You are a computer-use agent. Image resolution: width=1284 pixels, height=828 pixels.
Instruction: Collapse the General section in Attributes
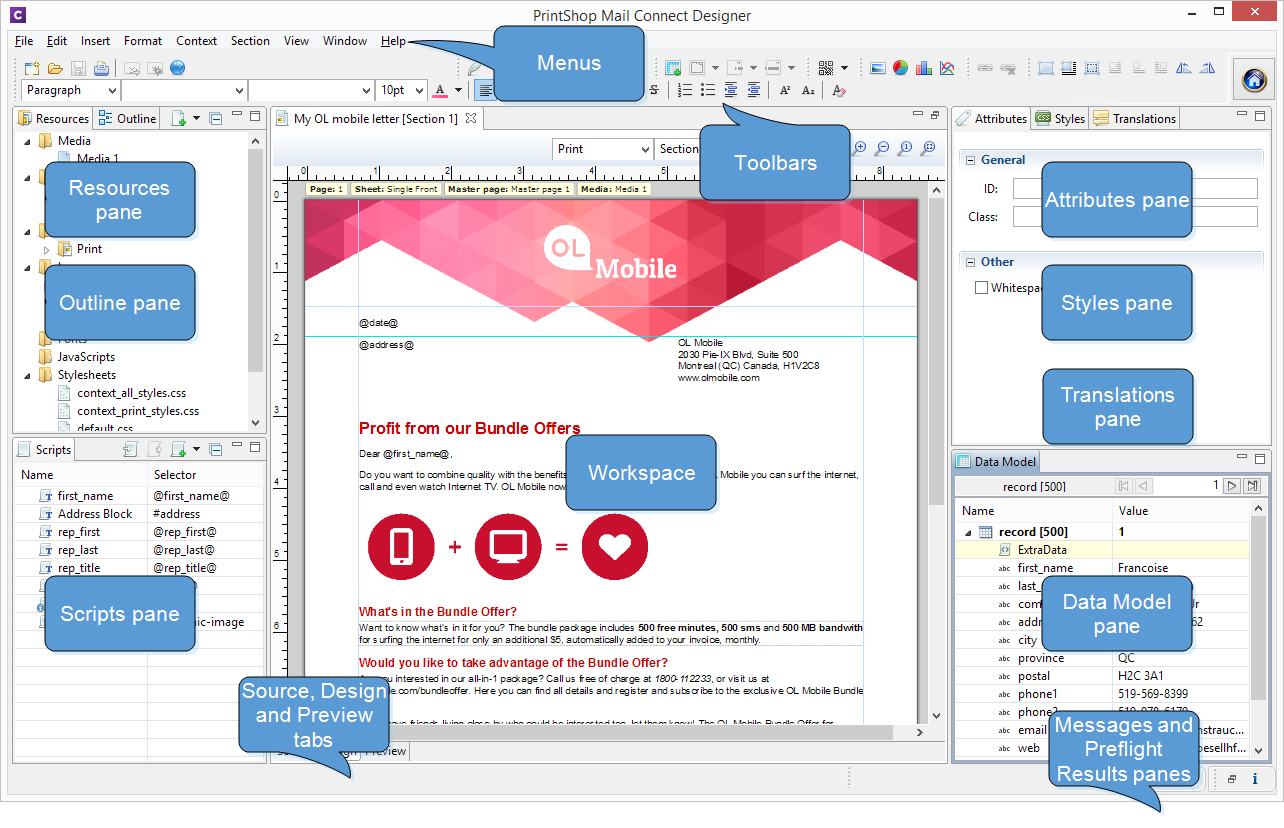coord(969,160)
